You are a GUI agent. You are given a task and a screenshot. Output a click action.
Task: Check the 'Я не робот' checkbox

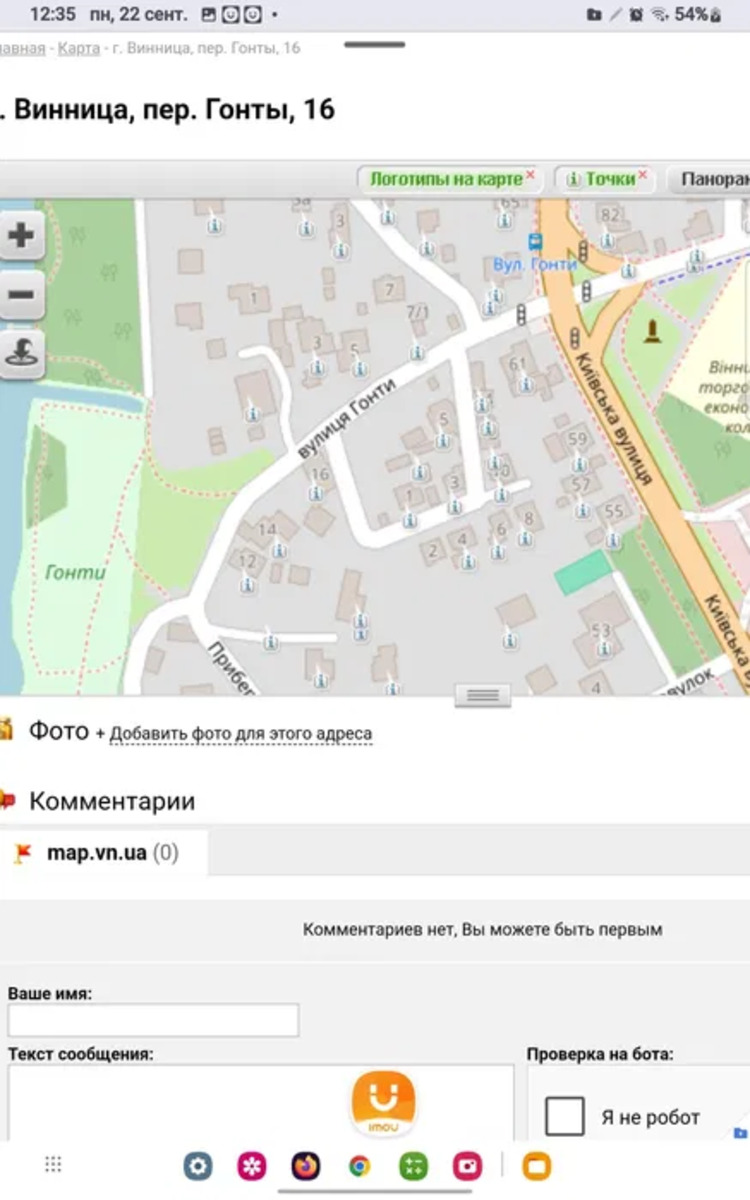tap(565, 1116)
